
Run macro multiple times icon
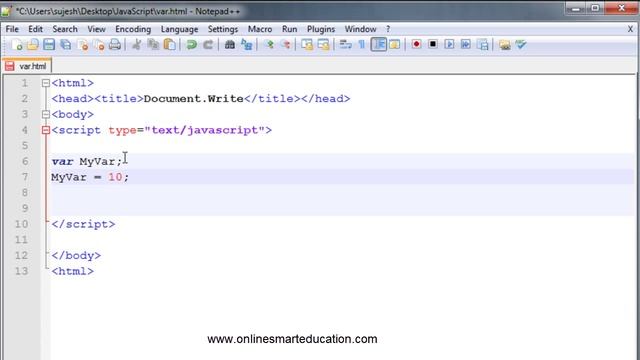[466, 44]
